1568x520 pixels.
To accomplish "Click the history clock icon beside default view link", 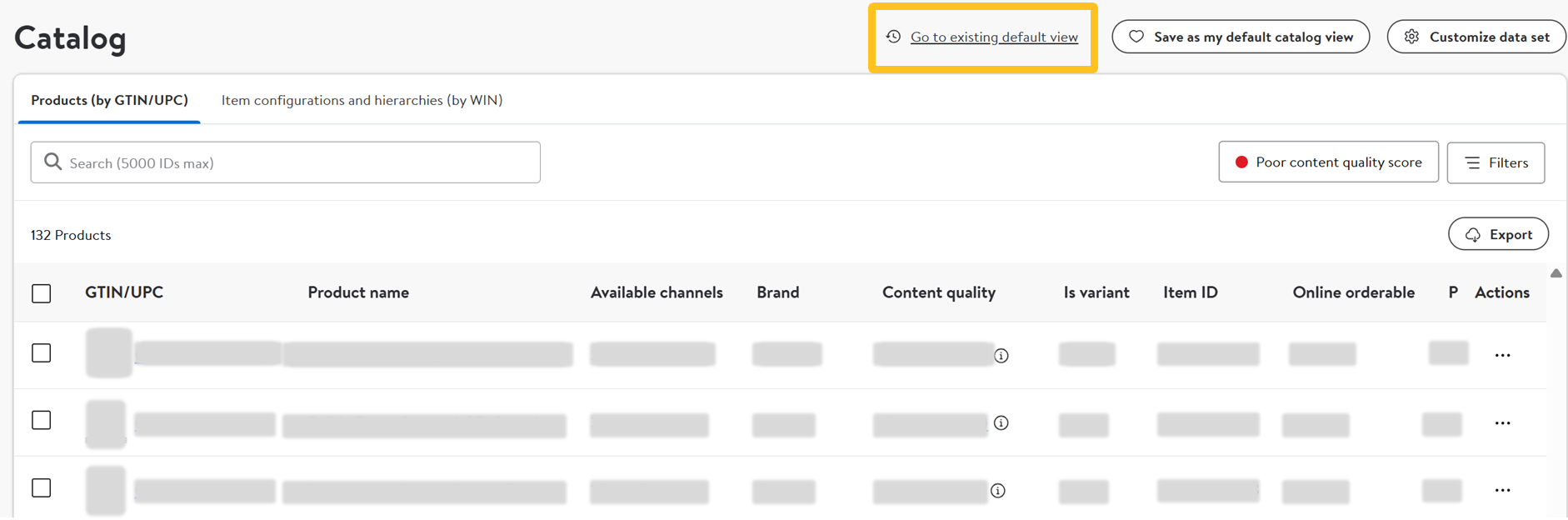I will pos(893,37).
